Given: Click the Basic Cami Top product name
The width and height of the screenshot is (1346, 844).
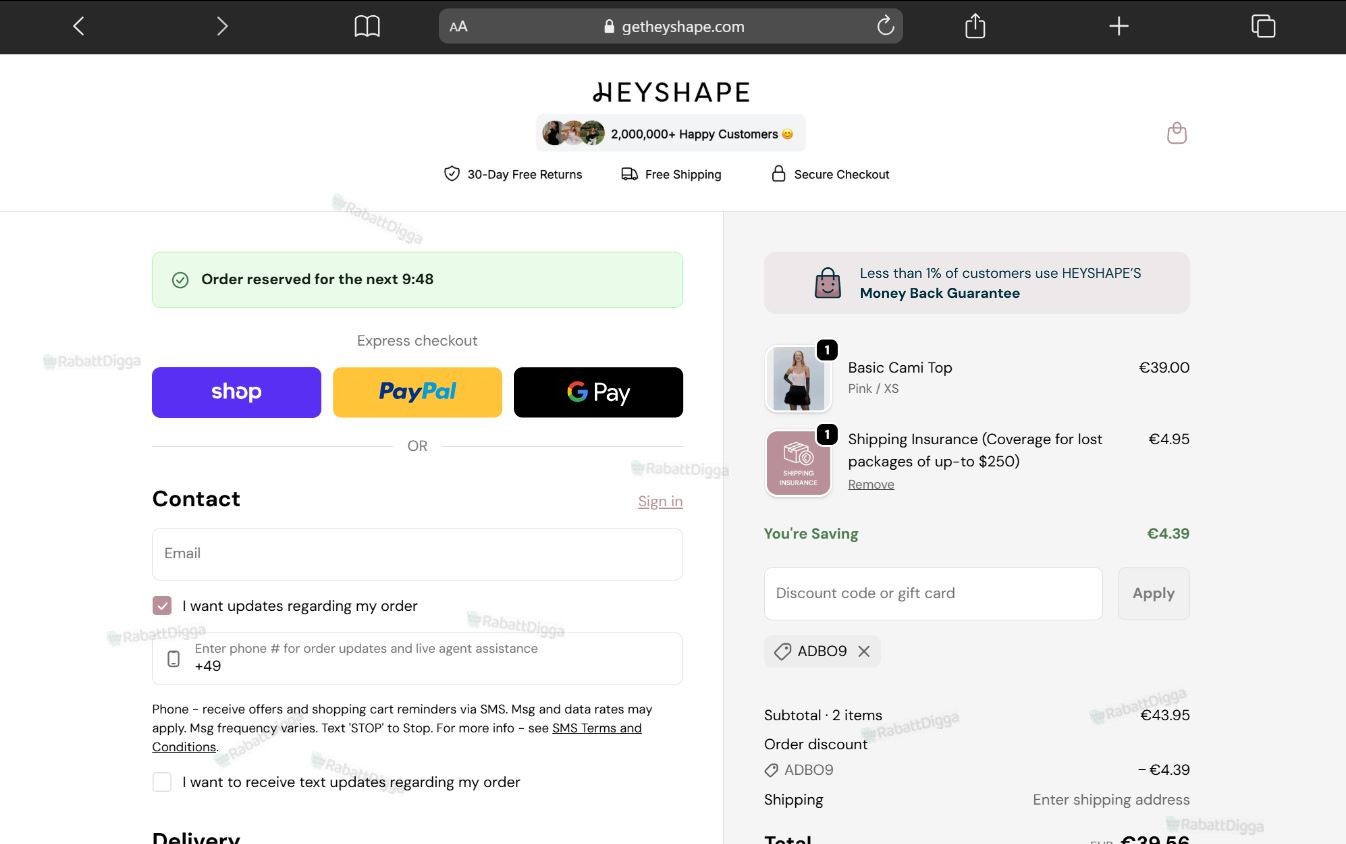Looking at the screenshot, I should click(x=900, y=367).
